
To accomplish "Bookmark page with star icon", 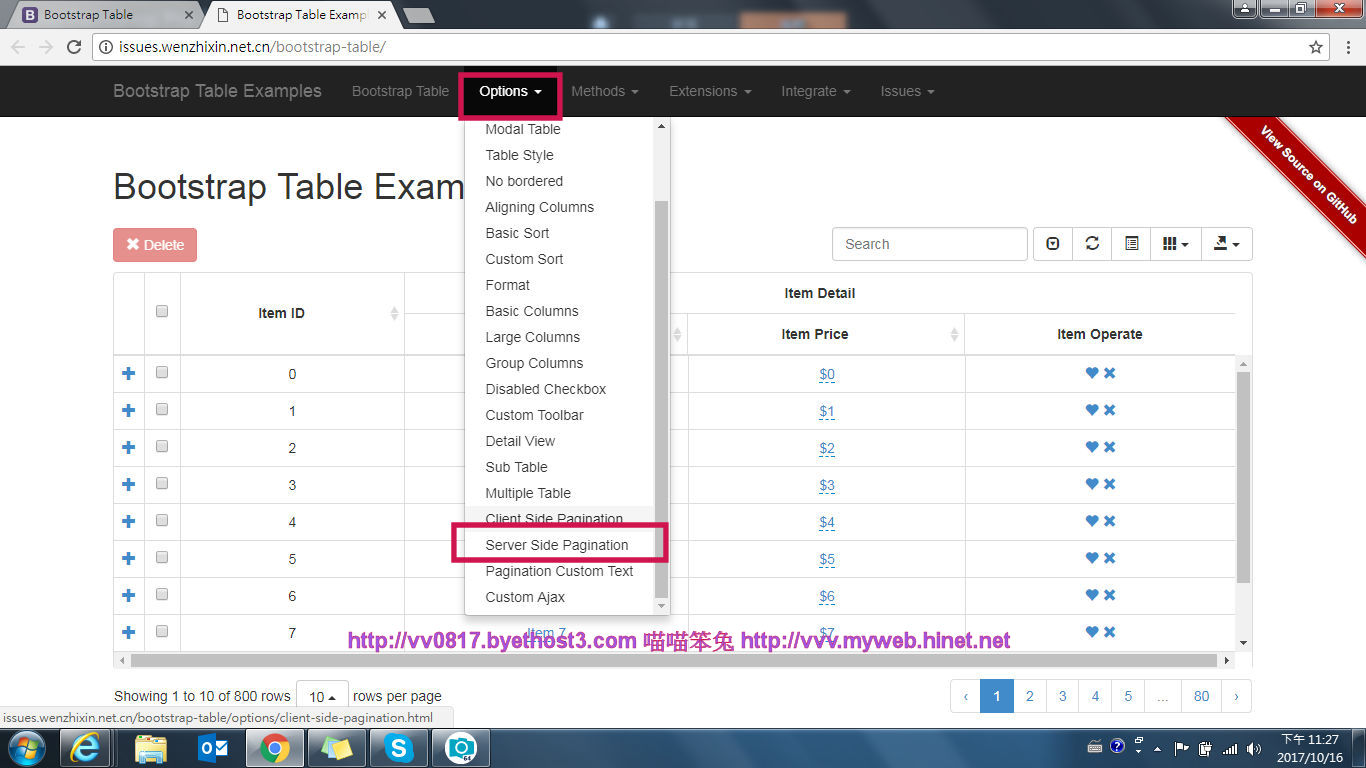I will [1316, 47].
